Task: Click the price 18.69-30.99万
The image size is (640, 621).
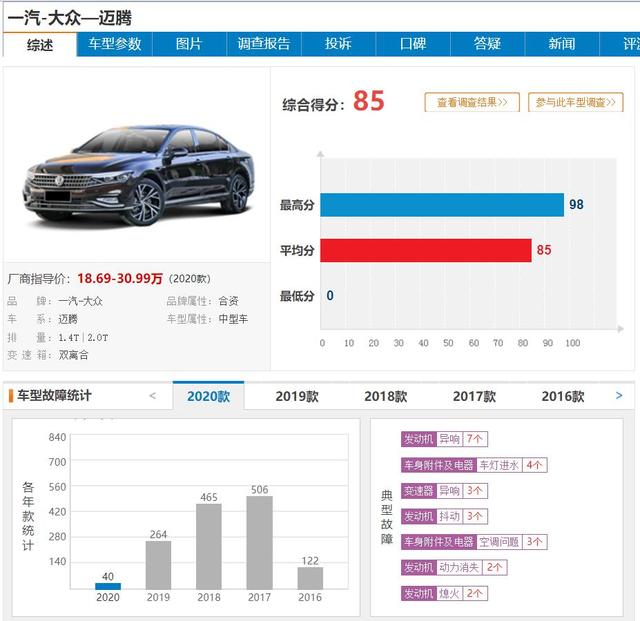Action: tap(120, 278)
